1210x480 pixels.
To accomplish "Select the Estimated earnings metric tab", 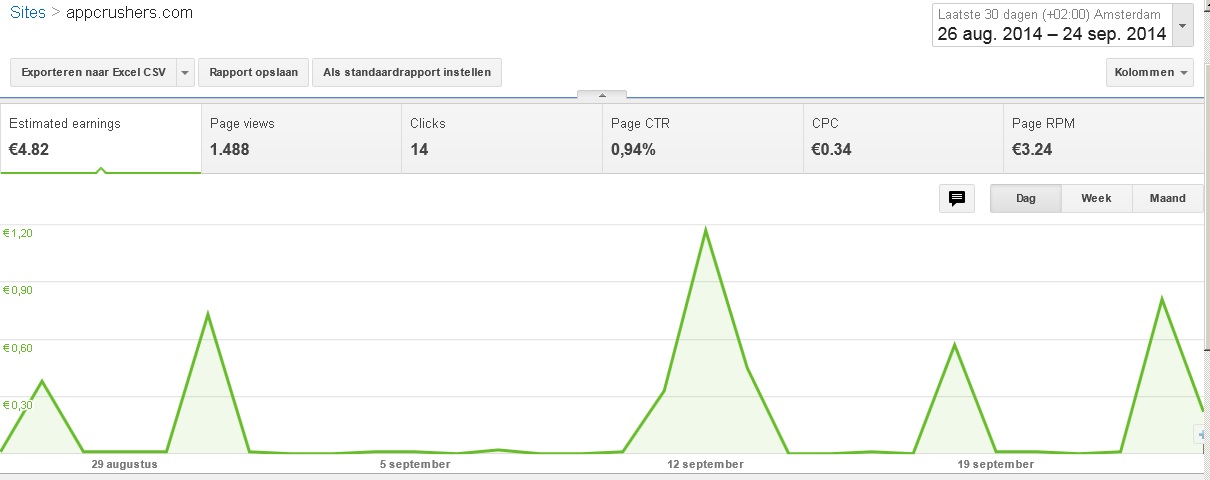I will (x=101, y=138).
